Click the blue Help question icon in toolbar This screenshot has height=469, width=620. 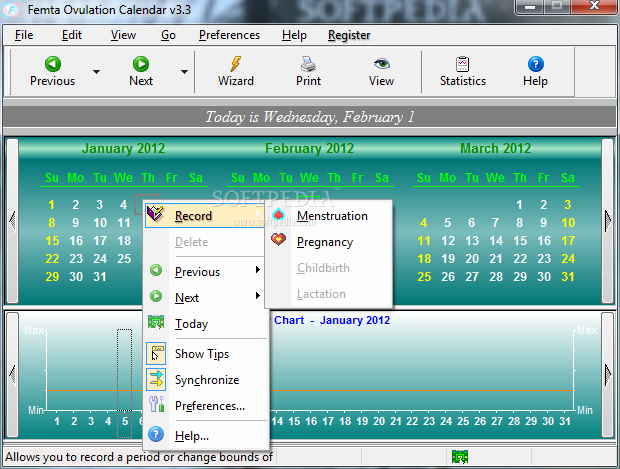point(535,64)
